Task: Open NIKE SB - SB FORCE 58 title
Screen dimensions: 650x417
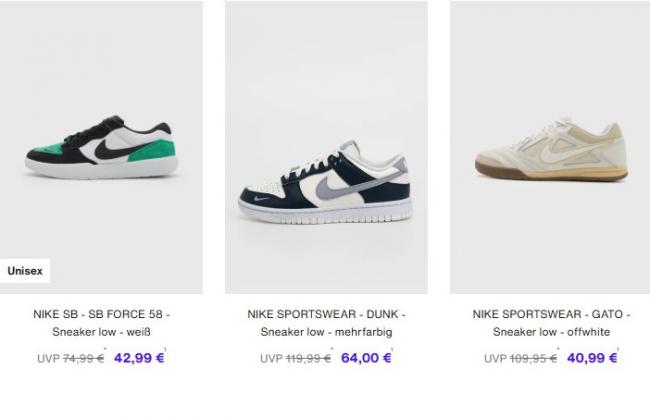Action: (x=102, y=314)
